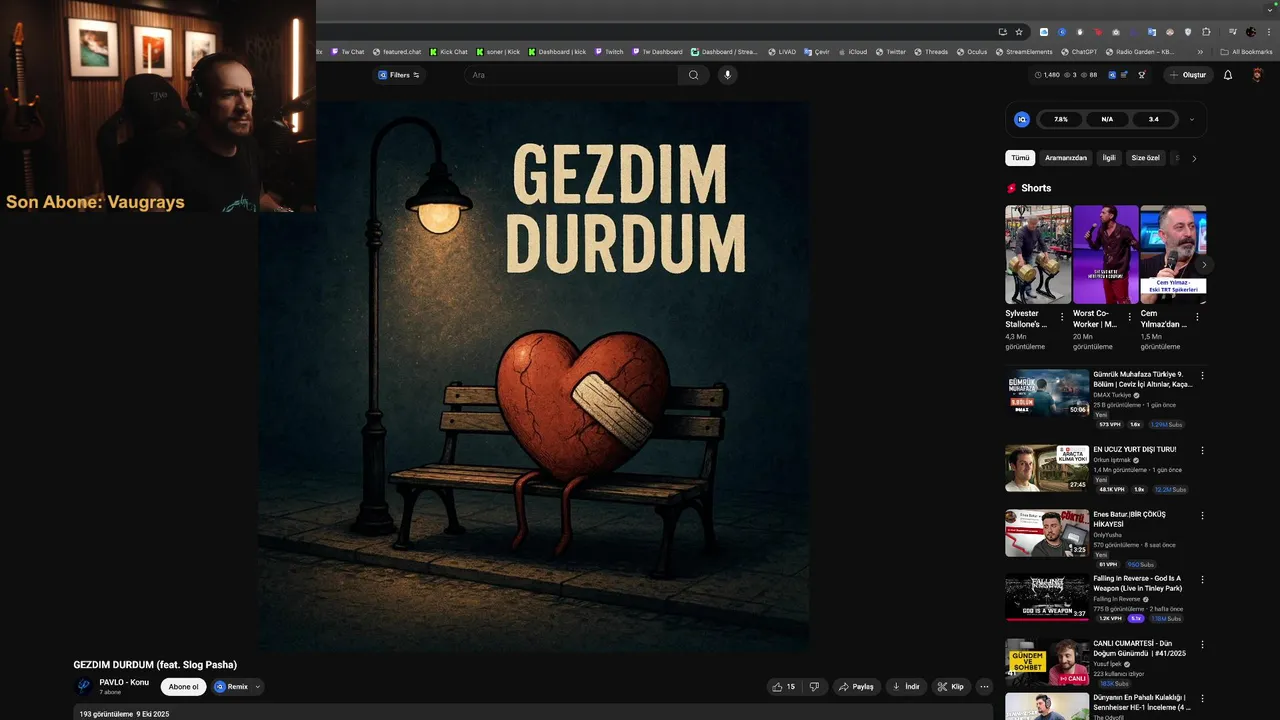Click the GEZDIM DURDUM video title text
Image resolution: width=1280 pixels, height=720 pixels.
point(155,665)
